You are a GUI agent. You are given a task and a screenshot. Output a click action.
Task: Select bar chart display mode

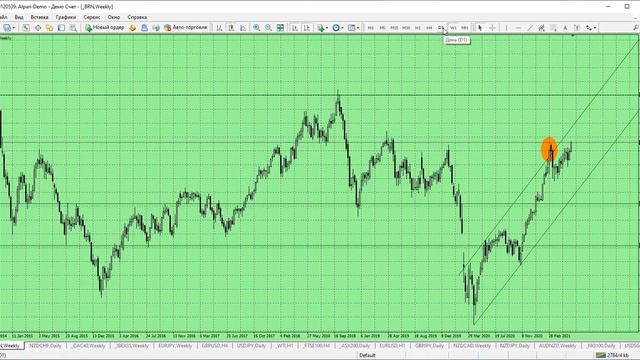pyautogui.click(x=219, y=28)
